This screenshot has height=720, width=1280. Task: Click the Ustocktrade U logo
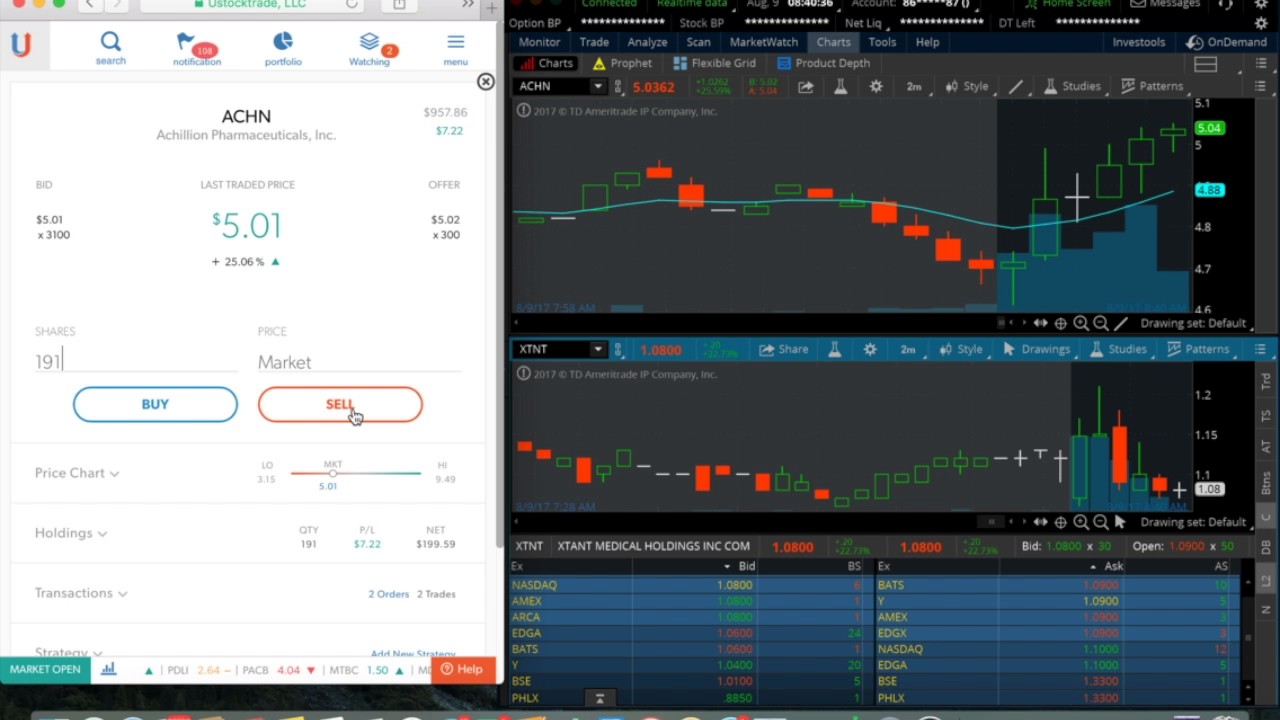click(x=21, y=44)
